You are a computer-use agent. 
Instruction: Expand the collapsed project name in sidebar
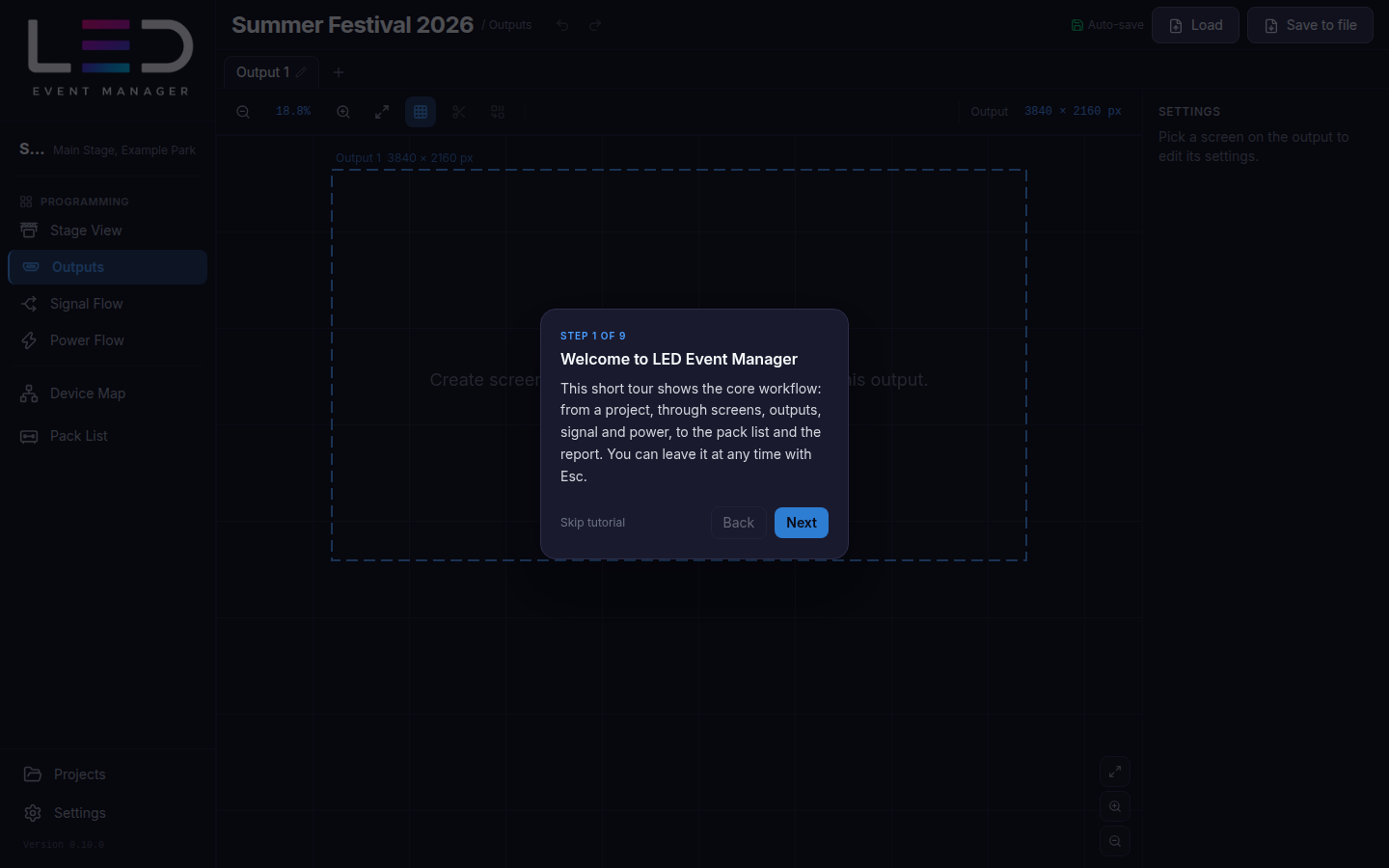coord(32,149)
